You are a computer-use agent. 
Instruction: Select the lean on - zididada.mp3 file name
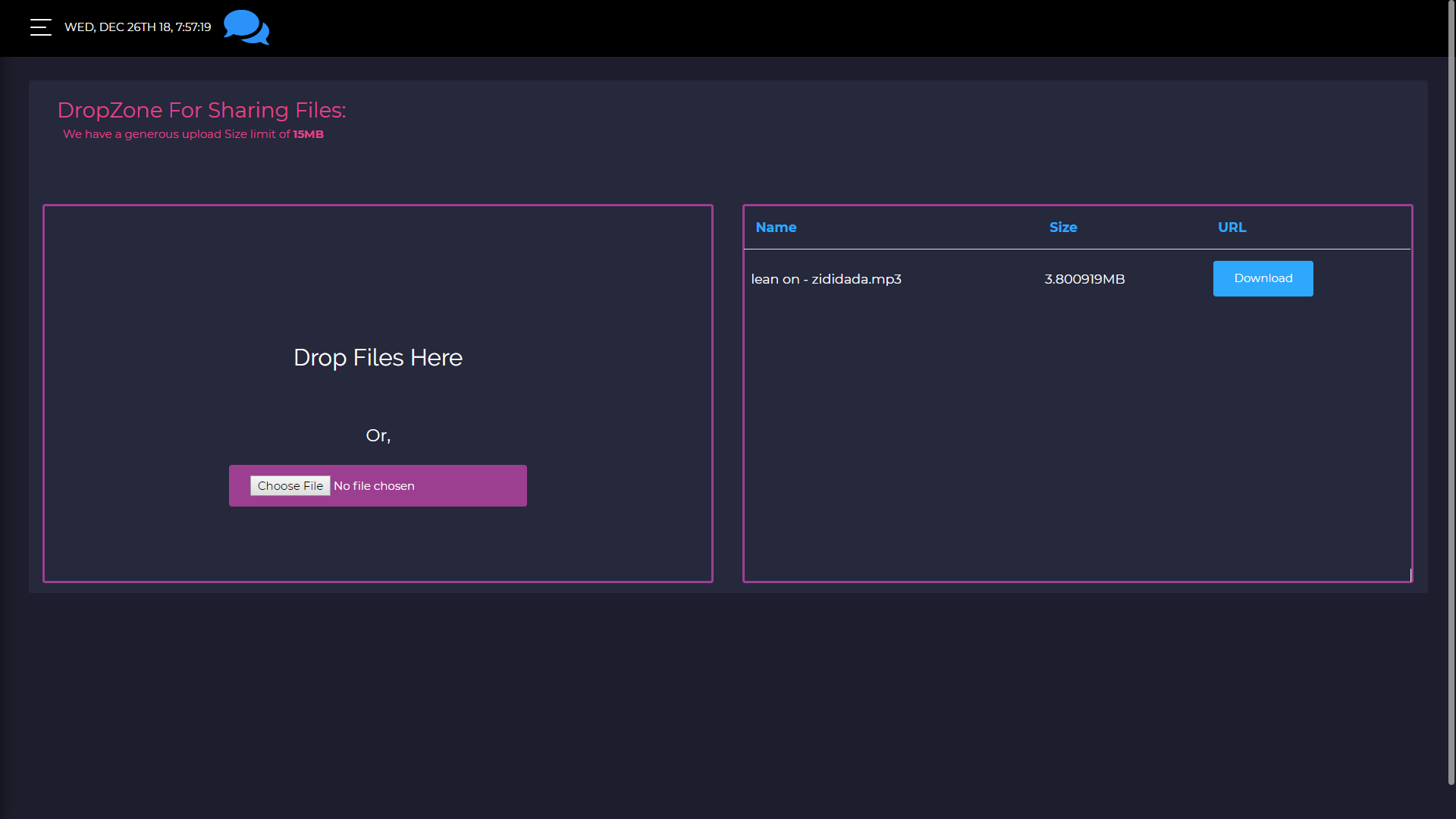click(x=826, y=279)
